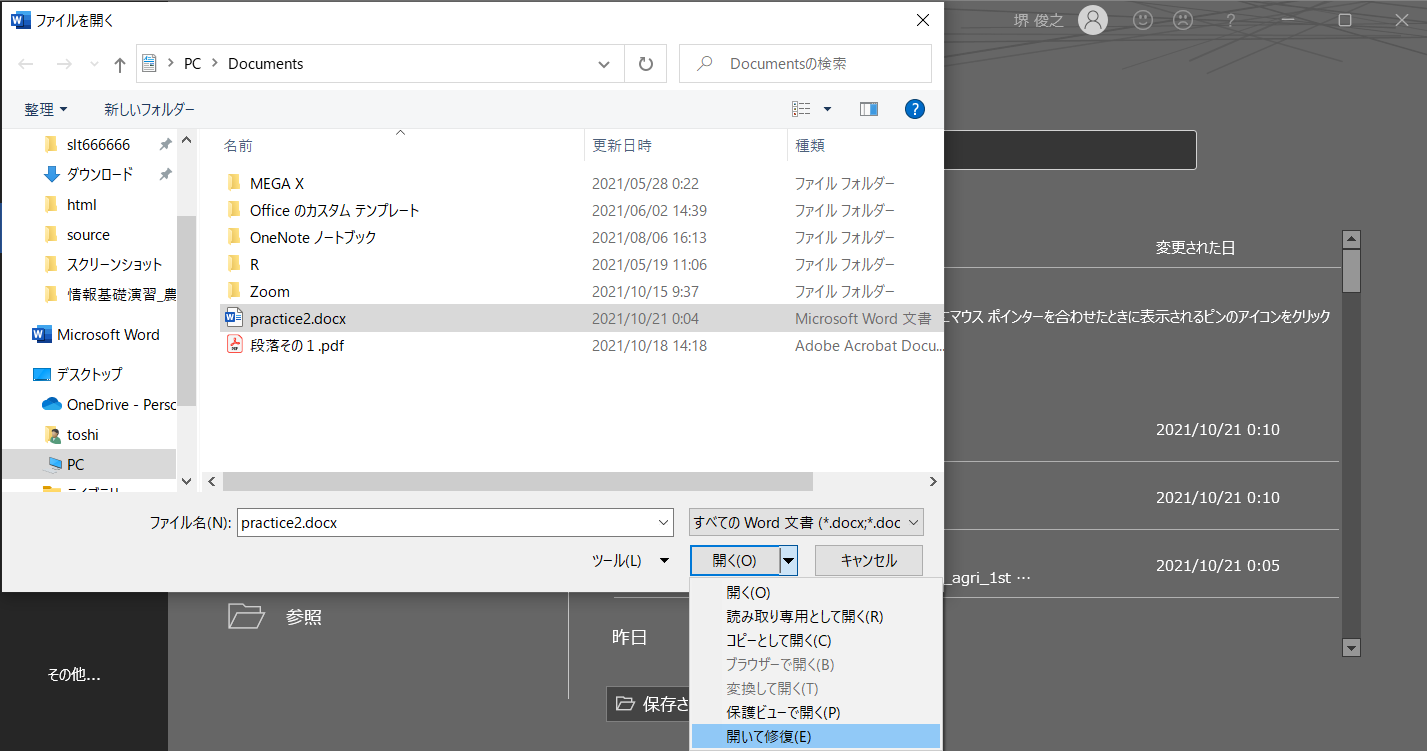The width and height of the screenshot is (1427, 751).
Task: Click the folder icon next to Zoom
Action: [234, 291]
